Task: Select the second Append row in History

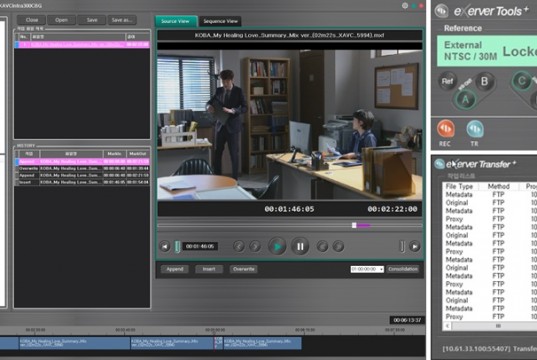Action: (x=82, y=175)
